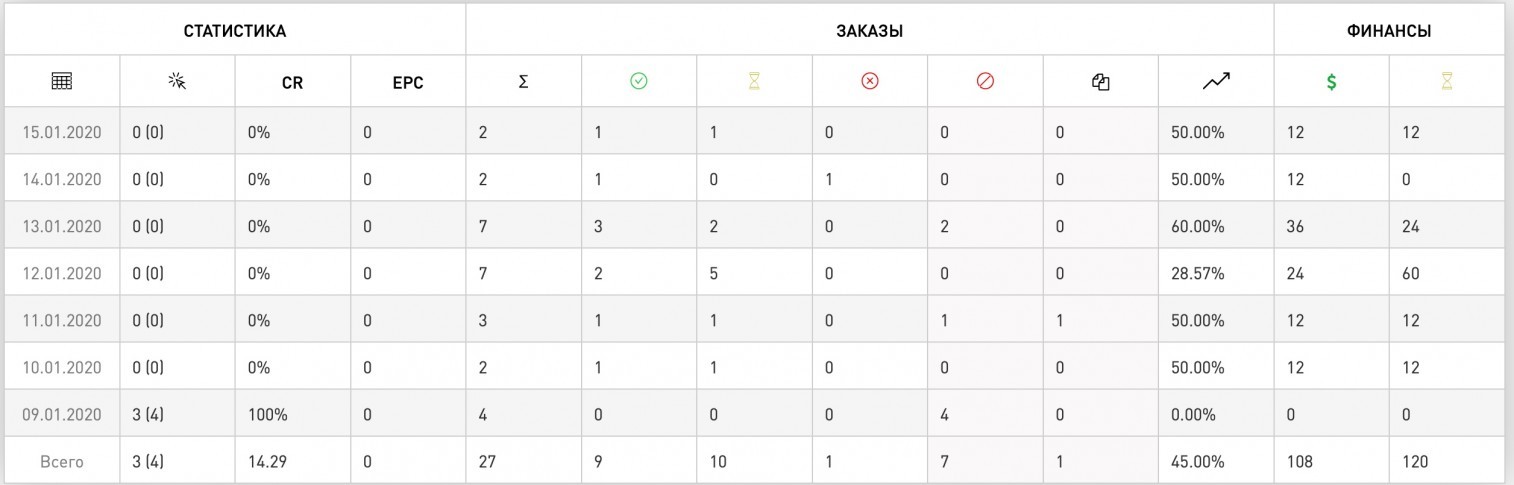
Task: Click the sigma total orders icon
Action: pos(523,83)
